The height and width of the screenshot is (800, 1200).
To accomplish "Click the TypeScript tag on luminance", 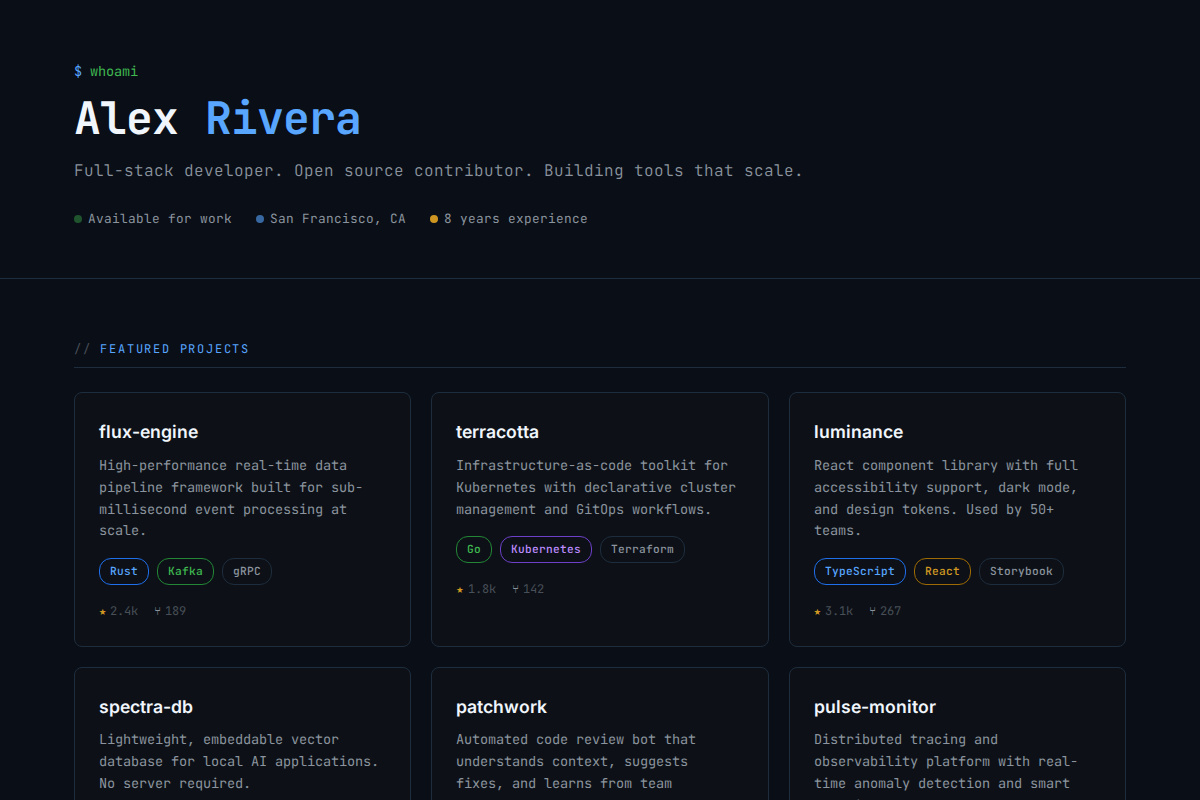I will click(x=860, y=572).
